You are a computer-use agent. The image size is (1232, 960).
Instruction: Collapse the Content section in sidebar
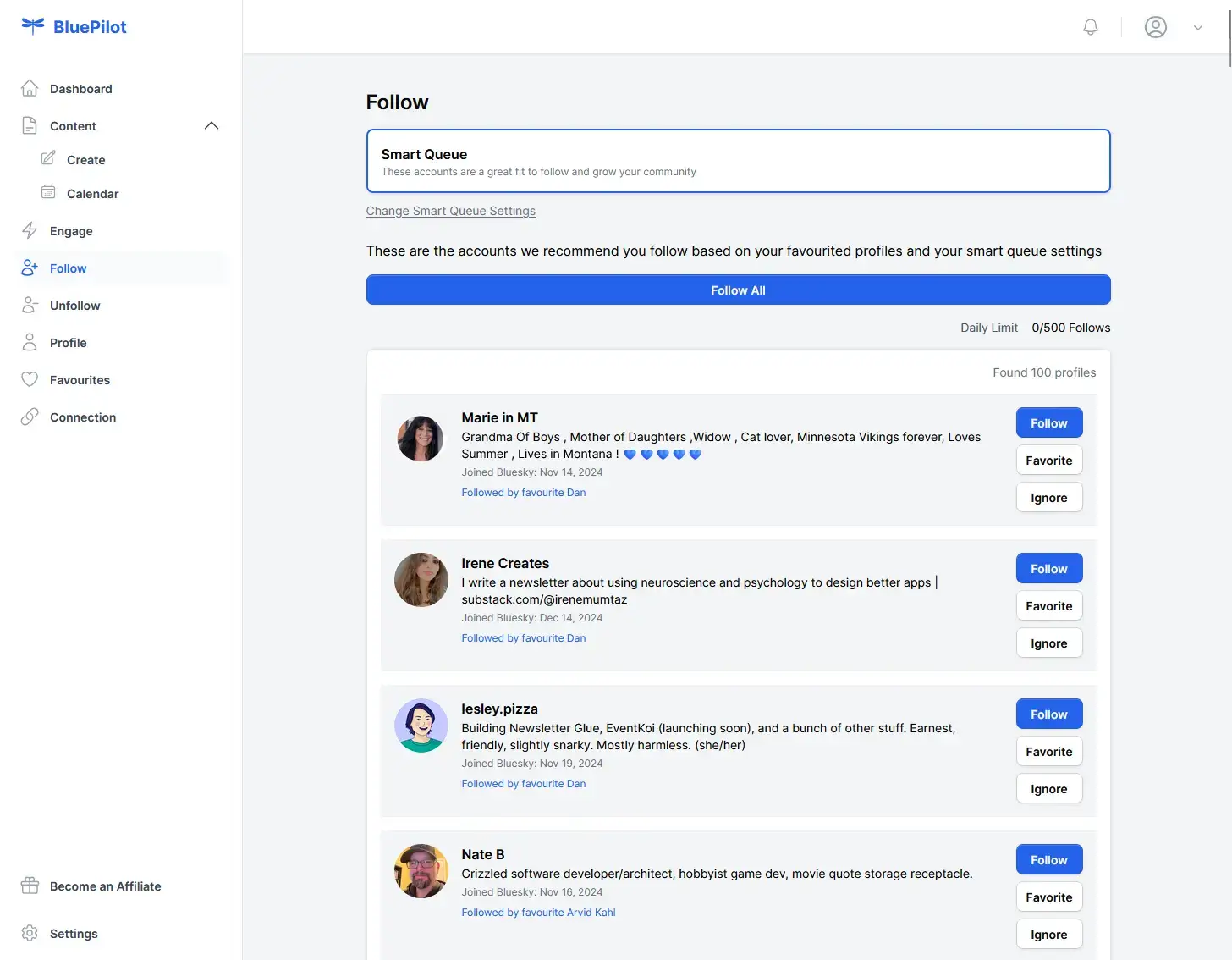pyautogui.click(x=212, y=124)
